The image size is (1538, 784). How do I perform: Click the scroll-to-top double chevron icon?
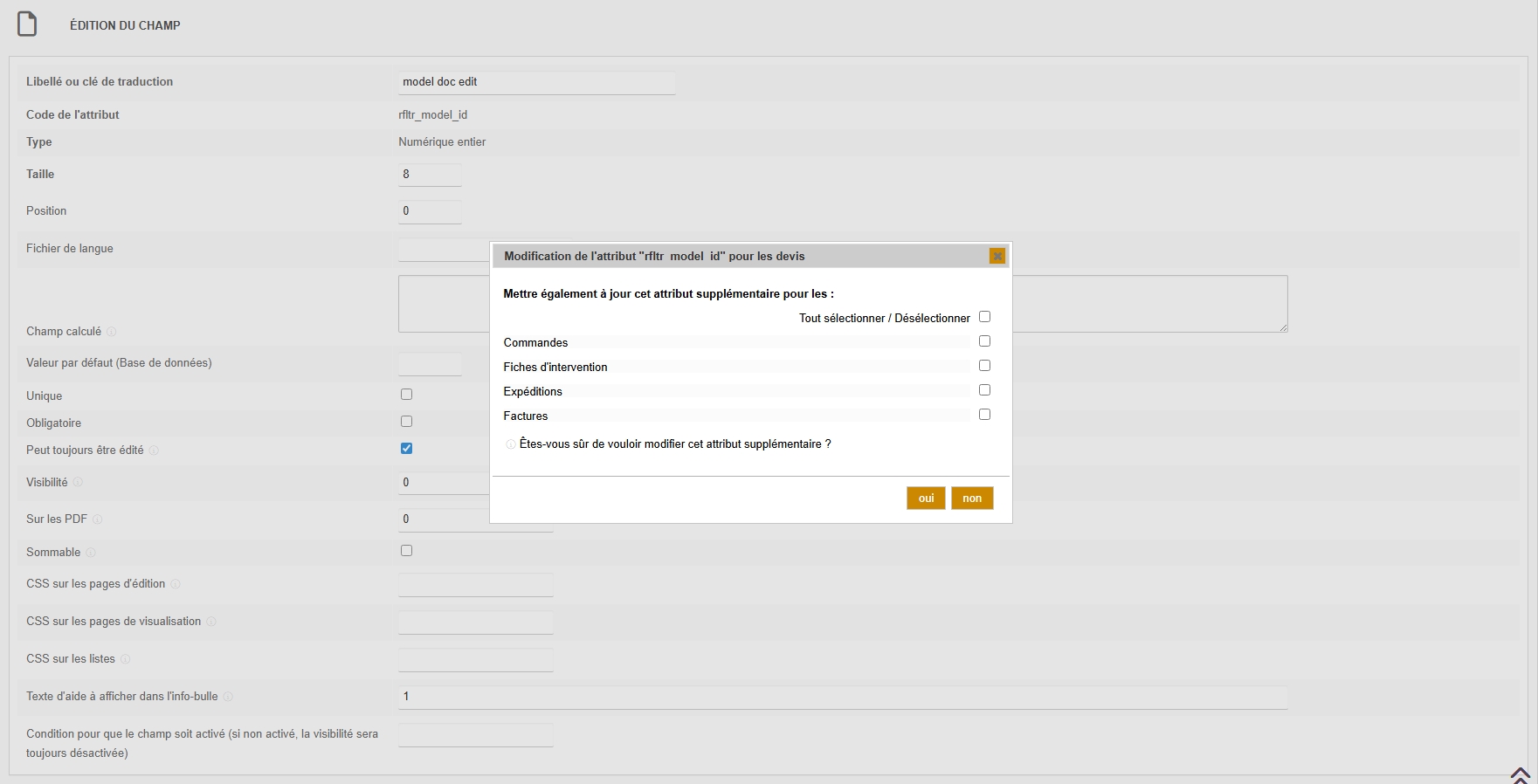click(1520, 775)
